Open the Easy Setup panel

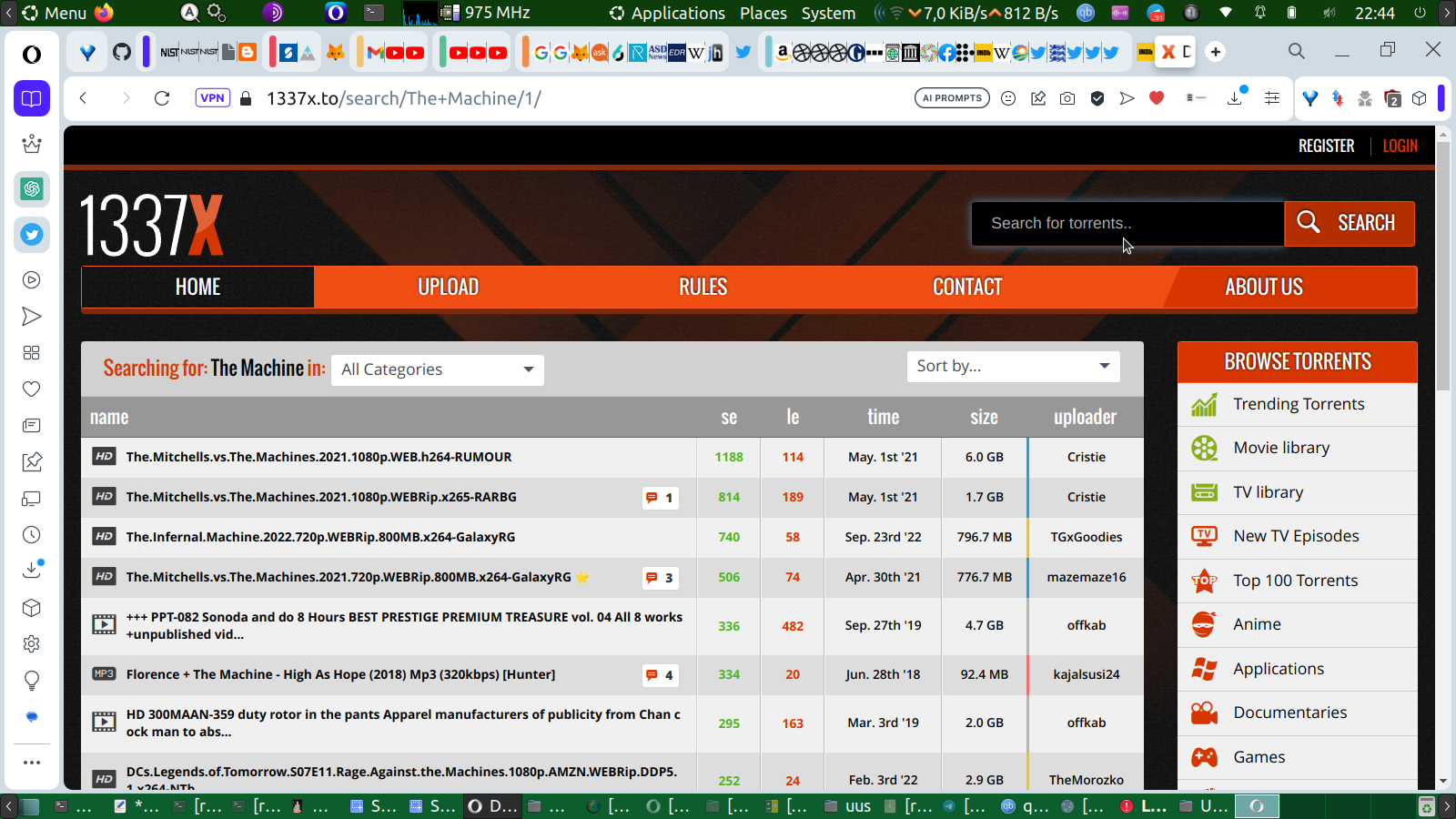point(1272,98)
